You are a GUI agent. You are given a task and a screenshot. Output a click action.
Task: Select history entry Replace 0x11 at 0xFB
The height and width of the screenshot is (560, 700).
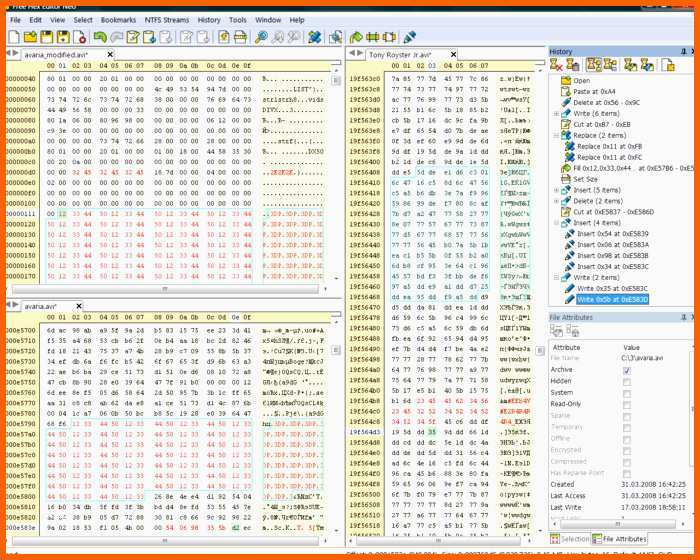(x=609, y=146)
